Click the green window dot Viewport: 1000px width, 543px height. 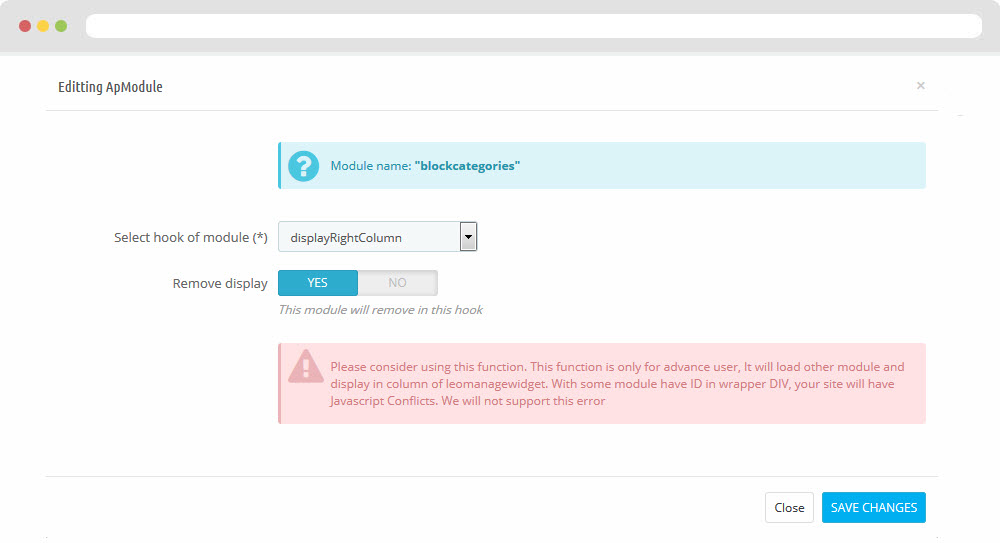pos(61,26)
